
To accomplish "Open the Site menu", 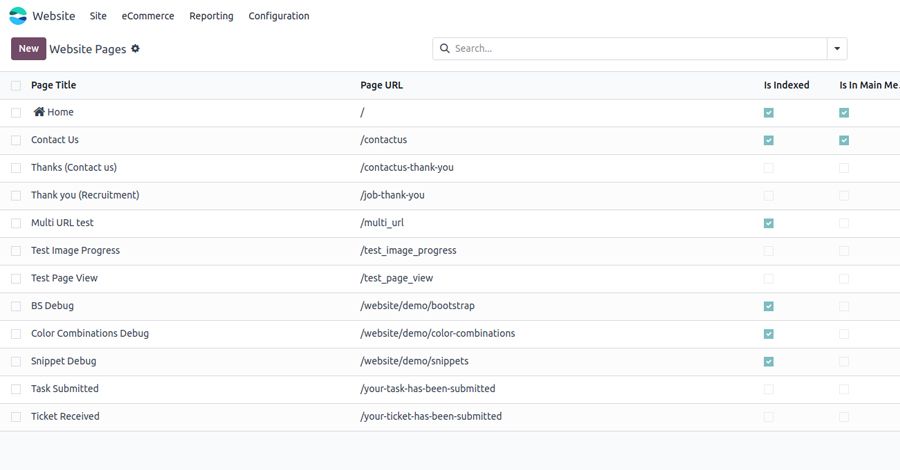I will [98, 16].
